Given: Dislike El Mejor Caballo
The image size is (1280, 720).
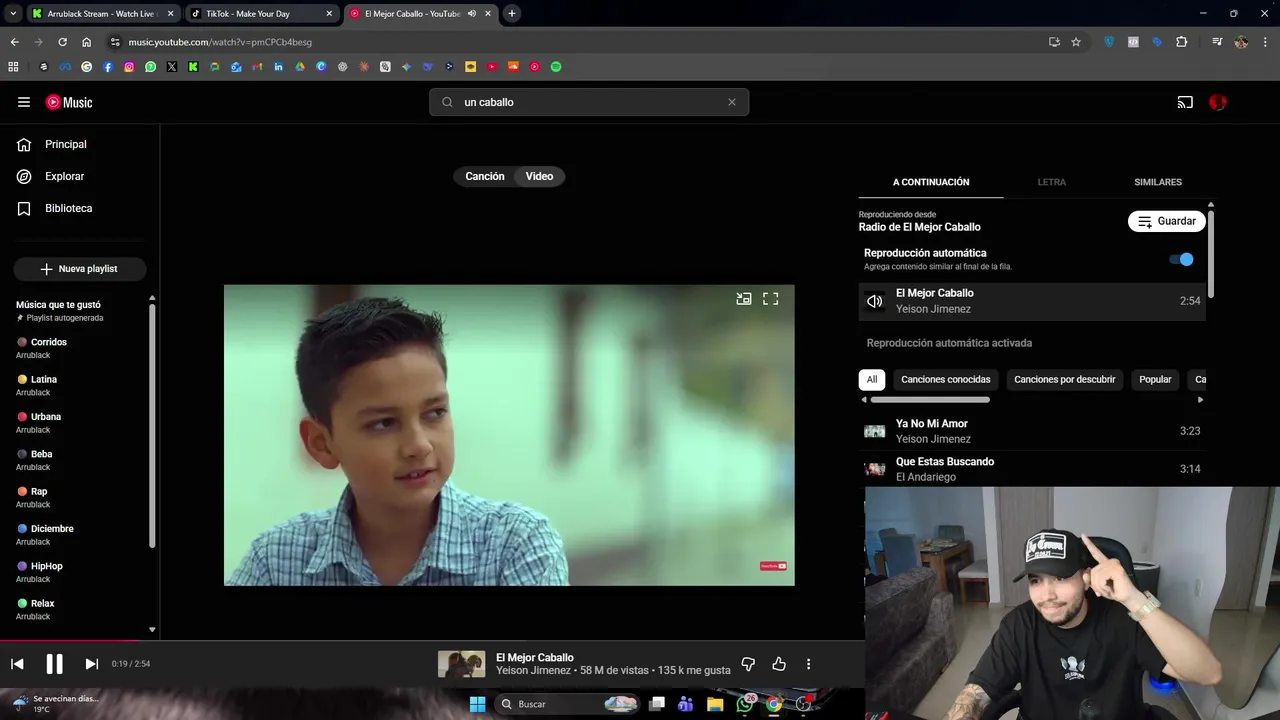Looking at the screenshot, I should pyautogui.click(x=748, y=664).
